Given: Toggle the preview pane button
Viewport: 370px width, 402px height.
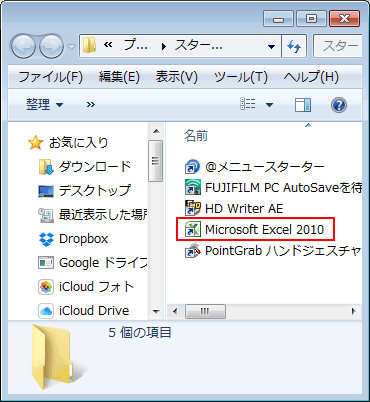Looking at the screenshot, I should (x=303, y=105).
